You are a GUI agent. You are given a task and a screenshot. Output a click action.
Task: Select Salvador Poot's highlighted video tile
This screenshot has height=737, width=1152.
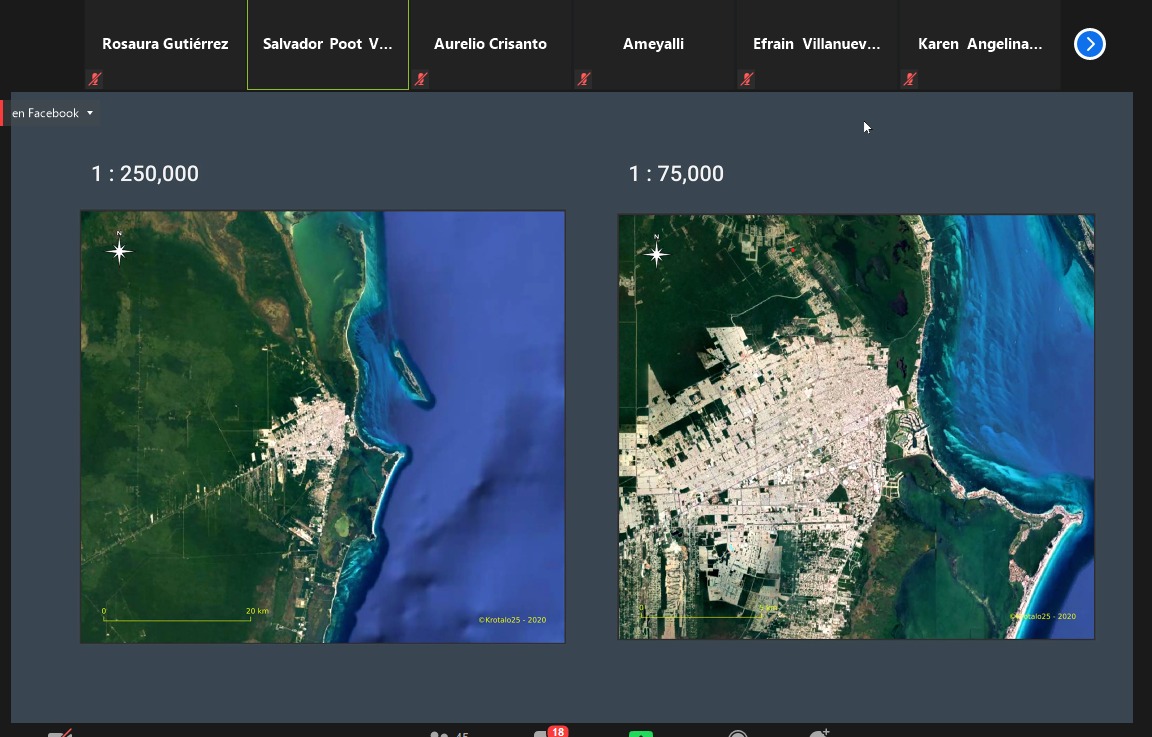click(328, 45)
